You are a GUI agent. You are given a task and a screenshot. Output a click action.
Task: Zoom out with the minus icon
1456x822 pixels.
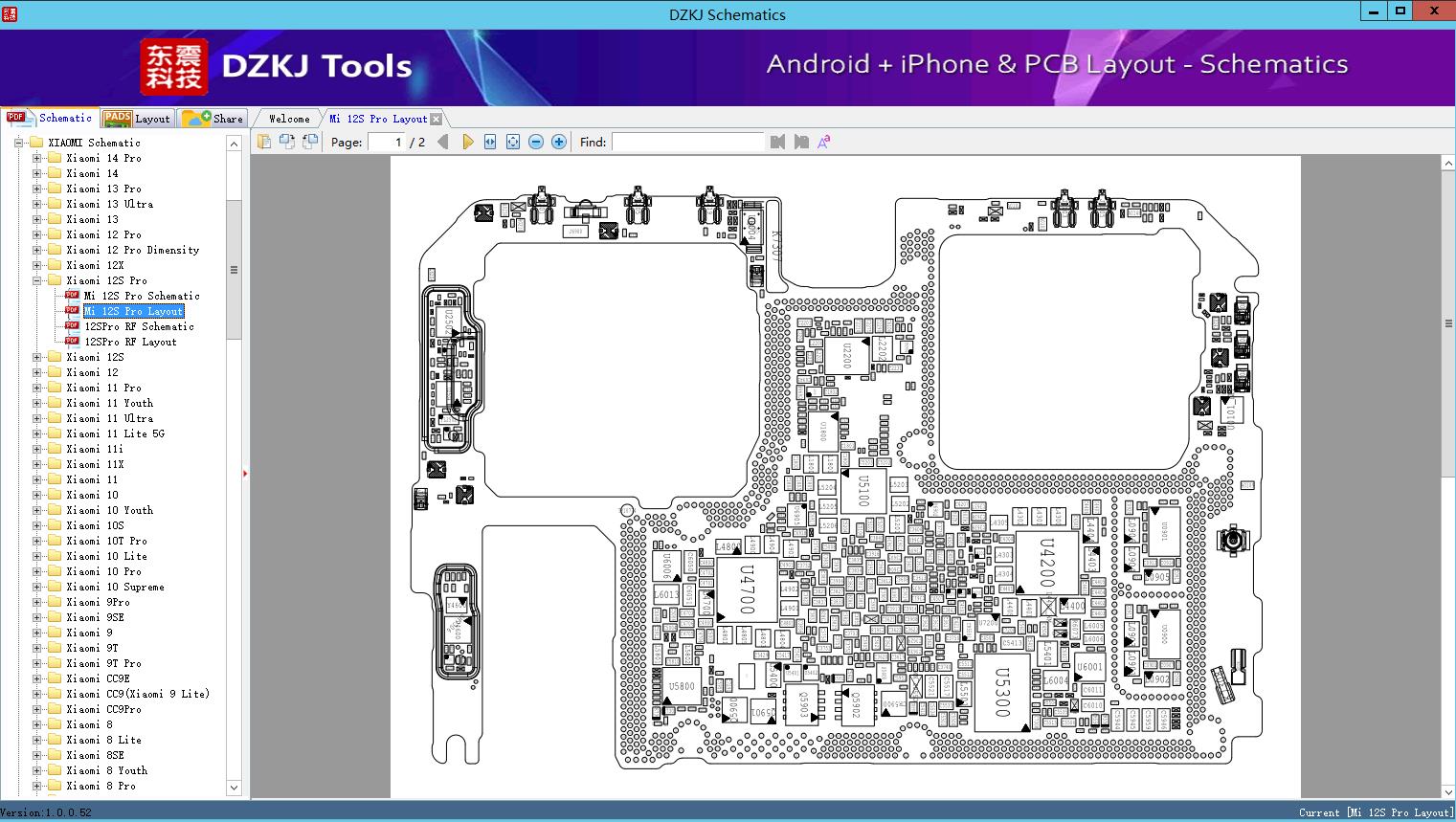tap(536, 142)
